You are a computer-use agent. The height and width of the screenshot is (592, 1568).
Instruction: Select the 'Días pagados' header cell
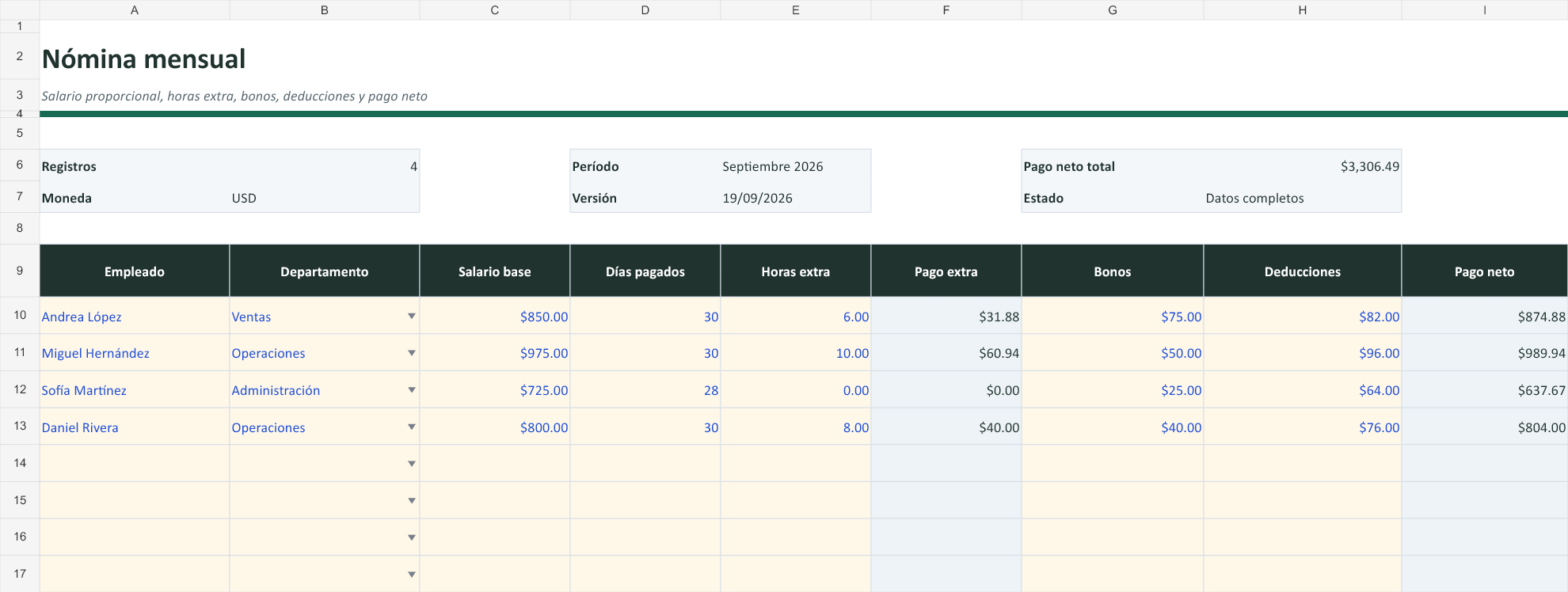[645, 271]
